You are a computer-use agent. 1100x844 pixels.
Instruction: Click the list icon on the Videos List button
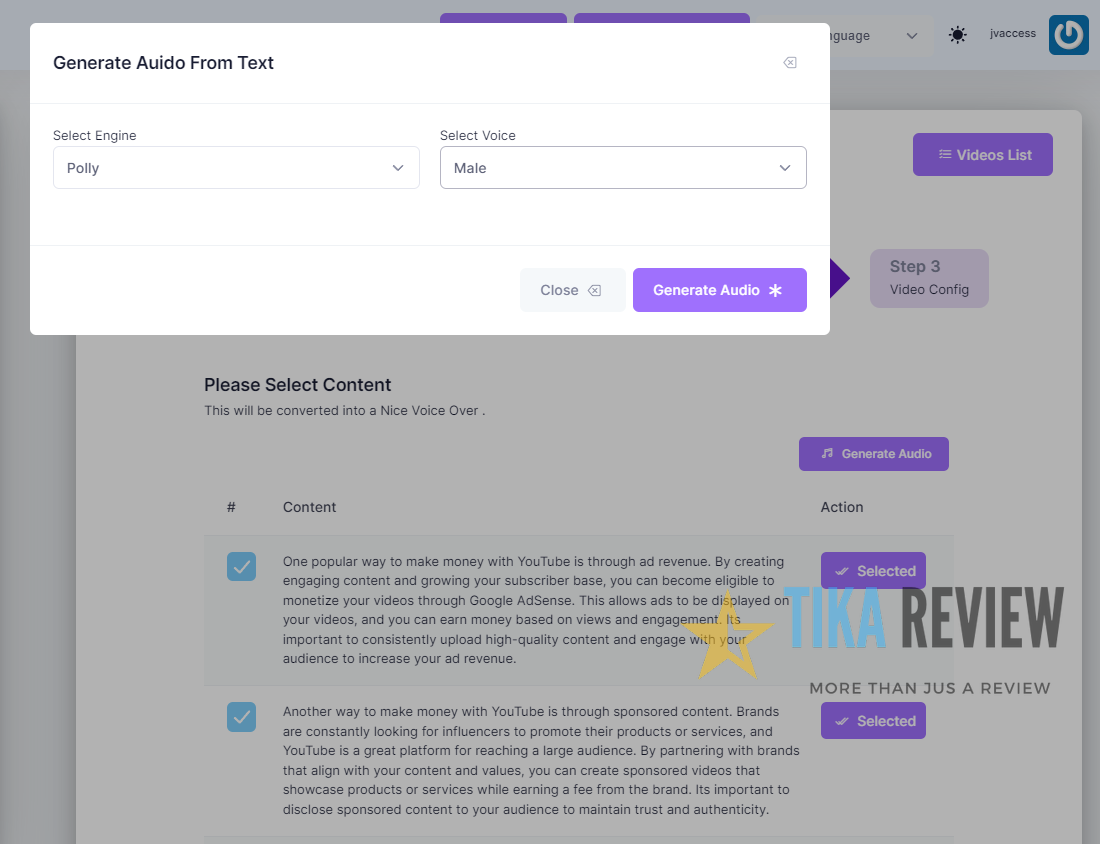click(x=945, y=154)
